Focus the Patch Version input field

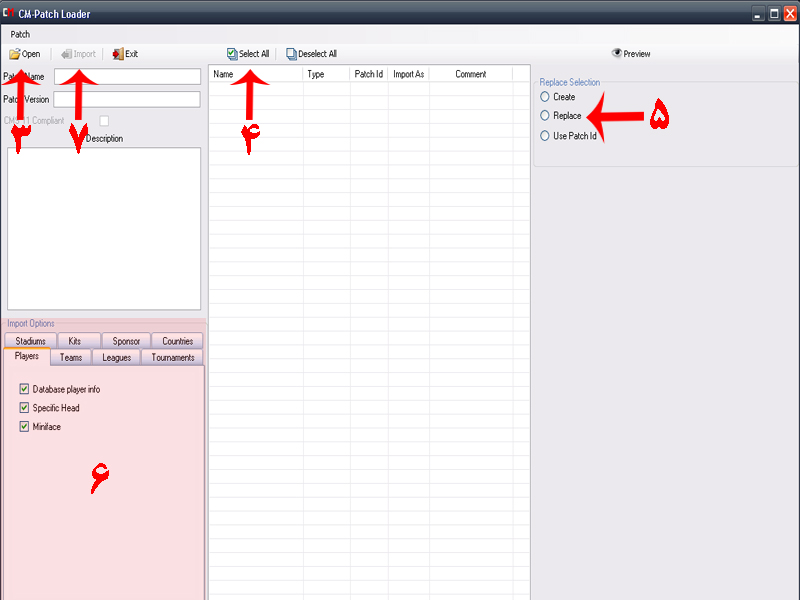coord(127,99)
